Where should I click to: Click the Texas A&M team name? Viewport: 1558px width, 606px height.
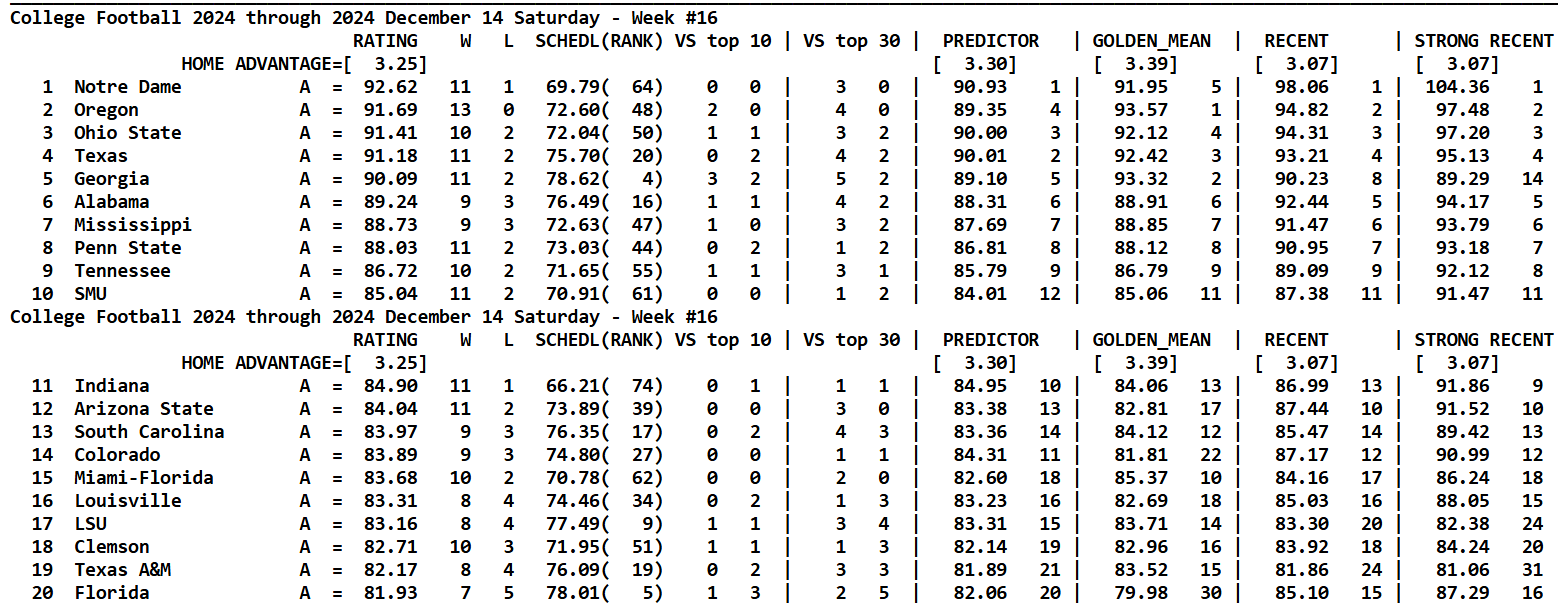(122, 570)
